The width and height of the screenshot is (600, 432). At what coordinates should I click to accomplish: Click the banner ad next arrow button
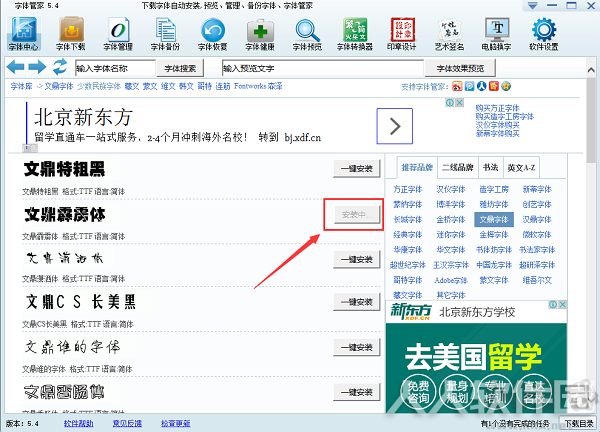(395, 126)
